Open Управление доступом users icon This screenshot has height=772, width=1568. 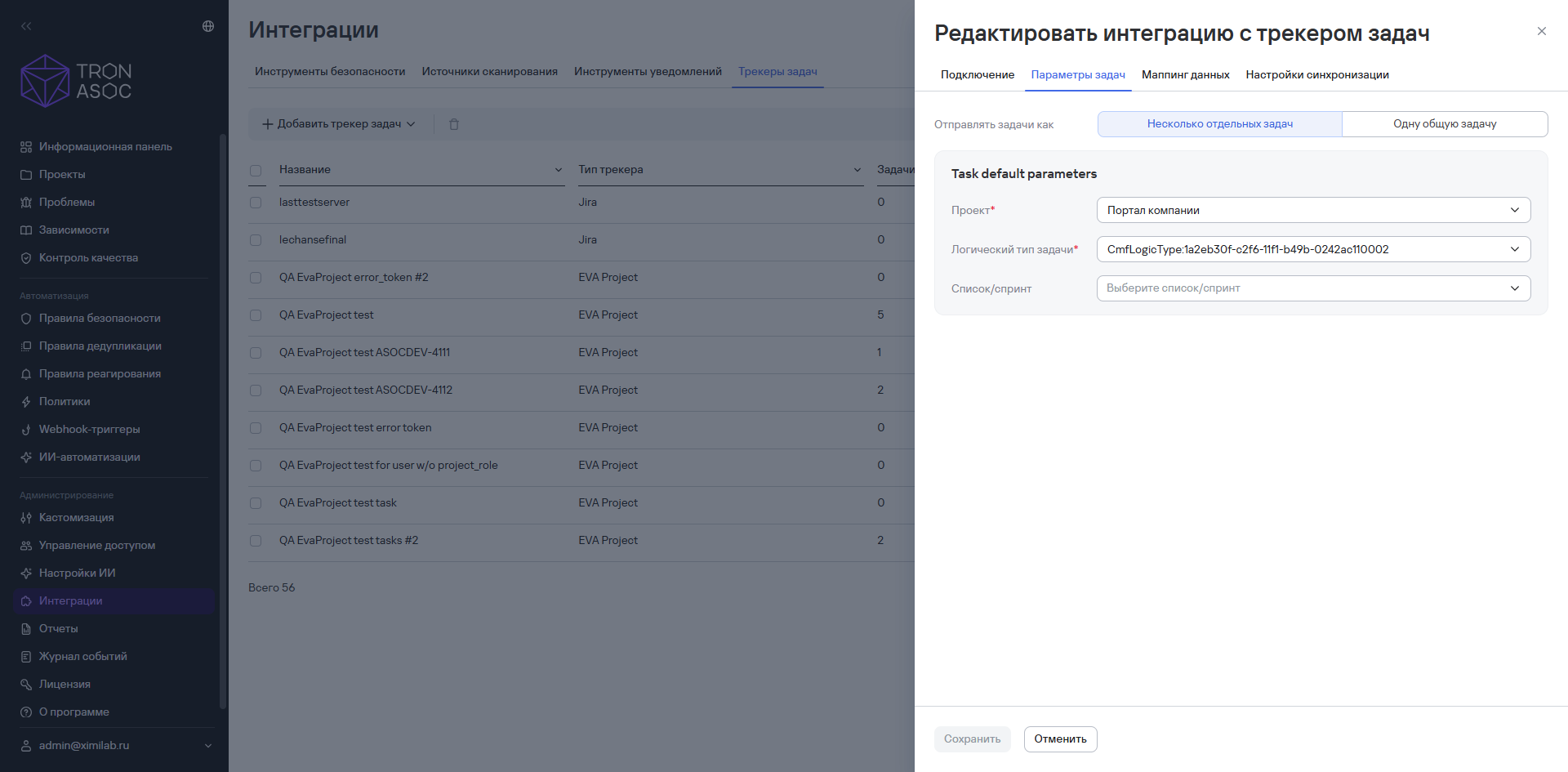tap(26, 546)
